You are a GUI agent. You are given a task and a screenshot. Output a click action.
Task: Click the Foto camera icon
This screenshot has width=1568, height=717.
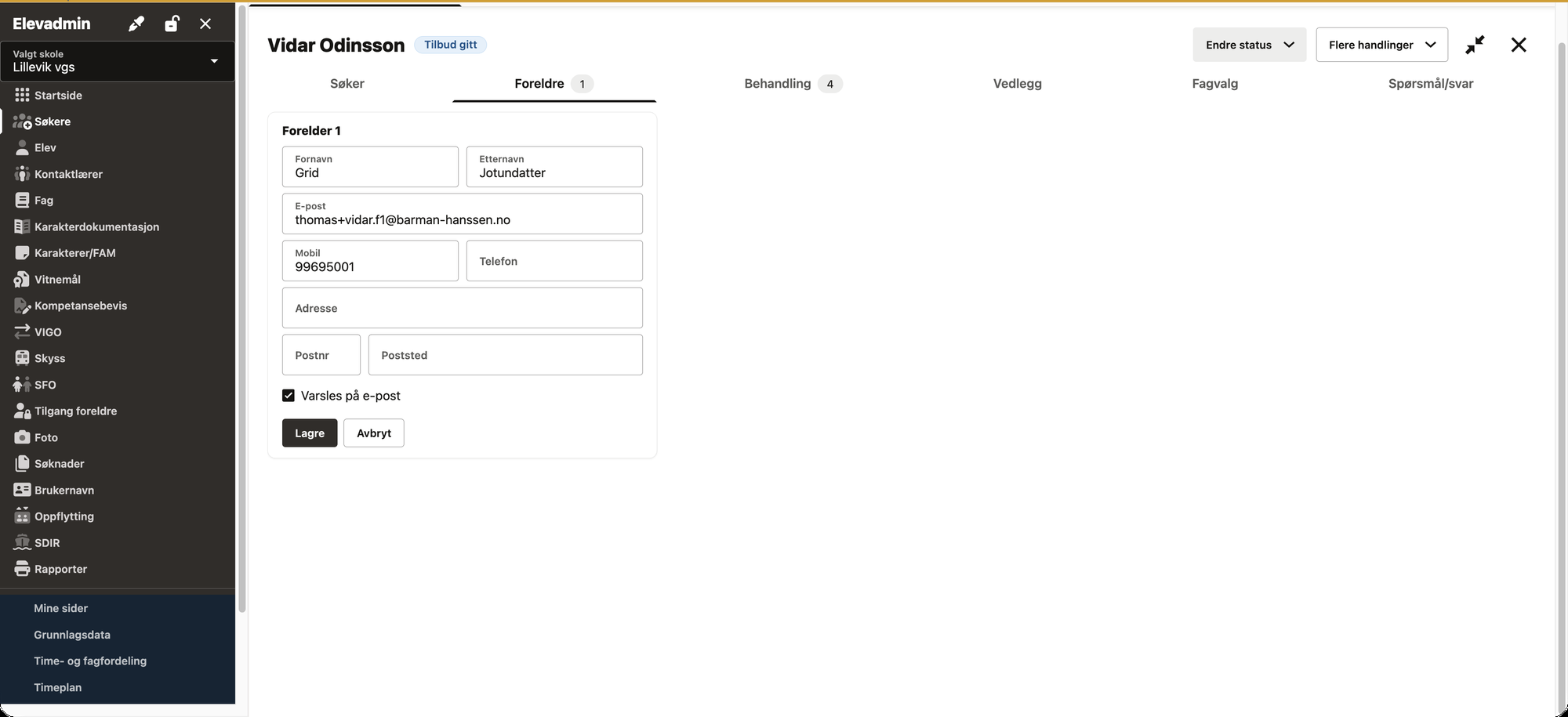22,437
